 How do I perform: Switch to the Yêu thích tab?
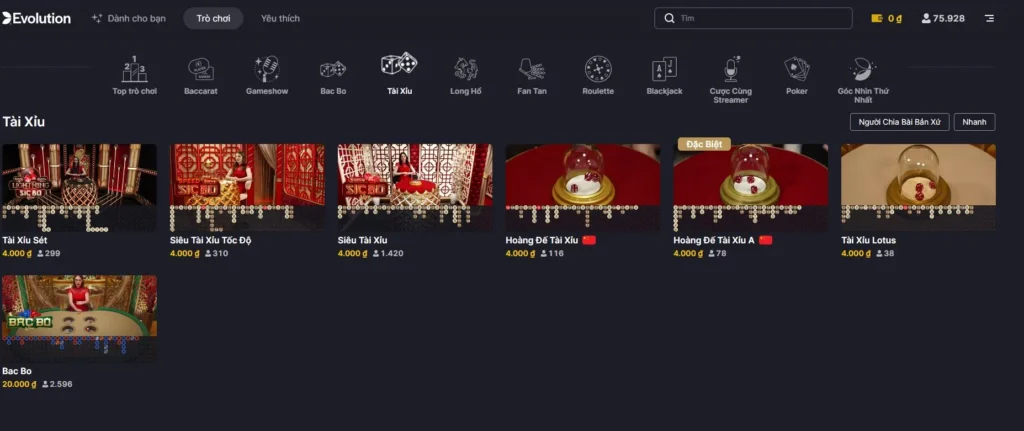280,18
